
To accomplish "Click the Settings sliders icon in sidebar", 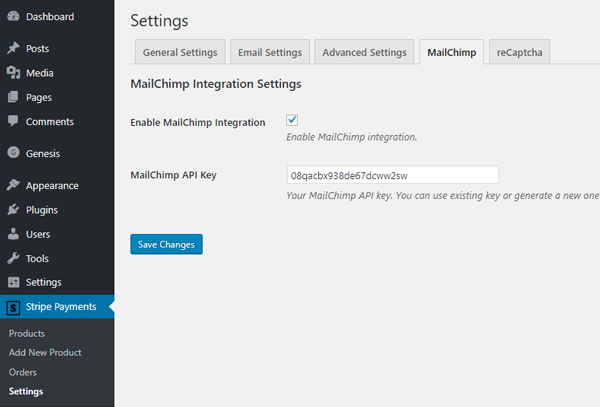I will (13, 282).
